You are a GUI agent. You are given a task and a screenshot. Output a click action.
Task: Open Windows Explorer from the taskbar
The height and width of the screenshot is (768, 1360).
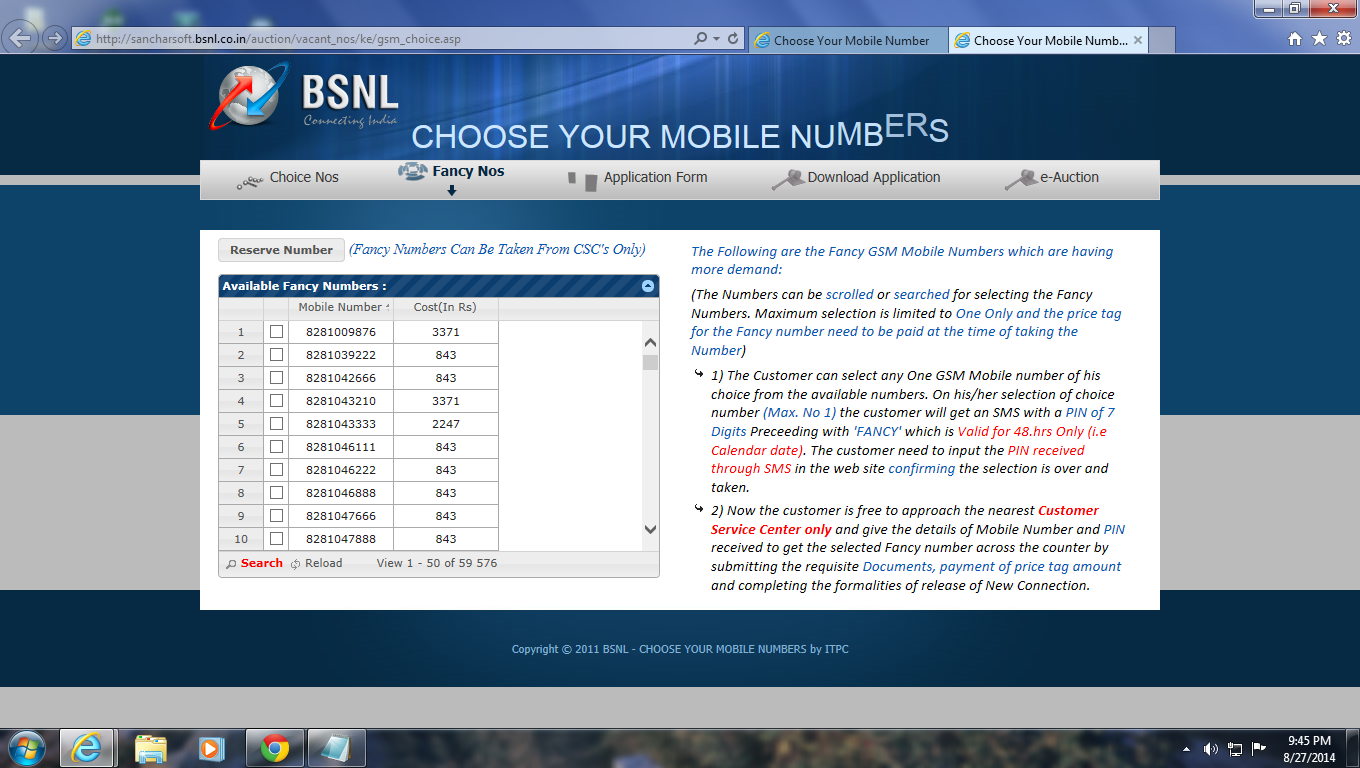point(151,747)
